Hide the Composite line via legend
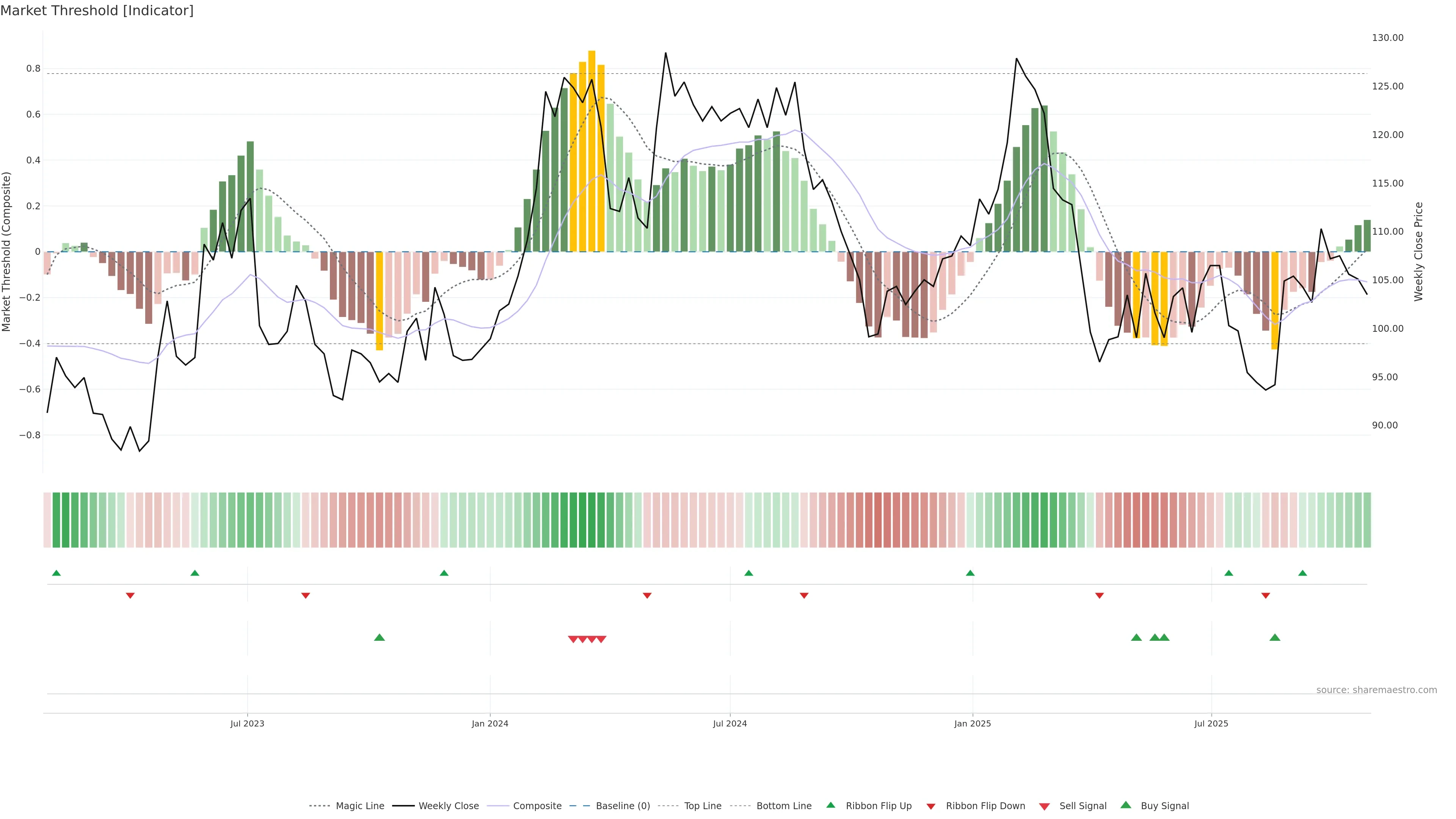This screenshot has width=1456, height=819. [x=537, y=806]
